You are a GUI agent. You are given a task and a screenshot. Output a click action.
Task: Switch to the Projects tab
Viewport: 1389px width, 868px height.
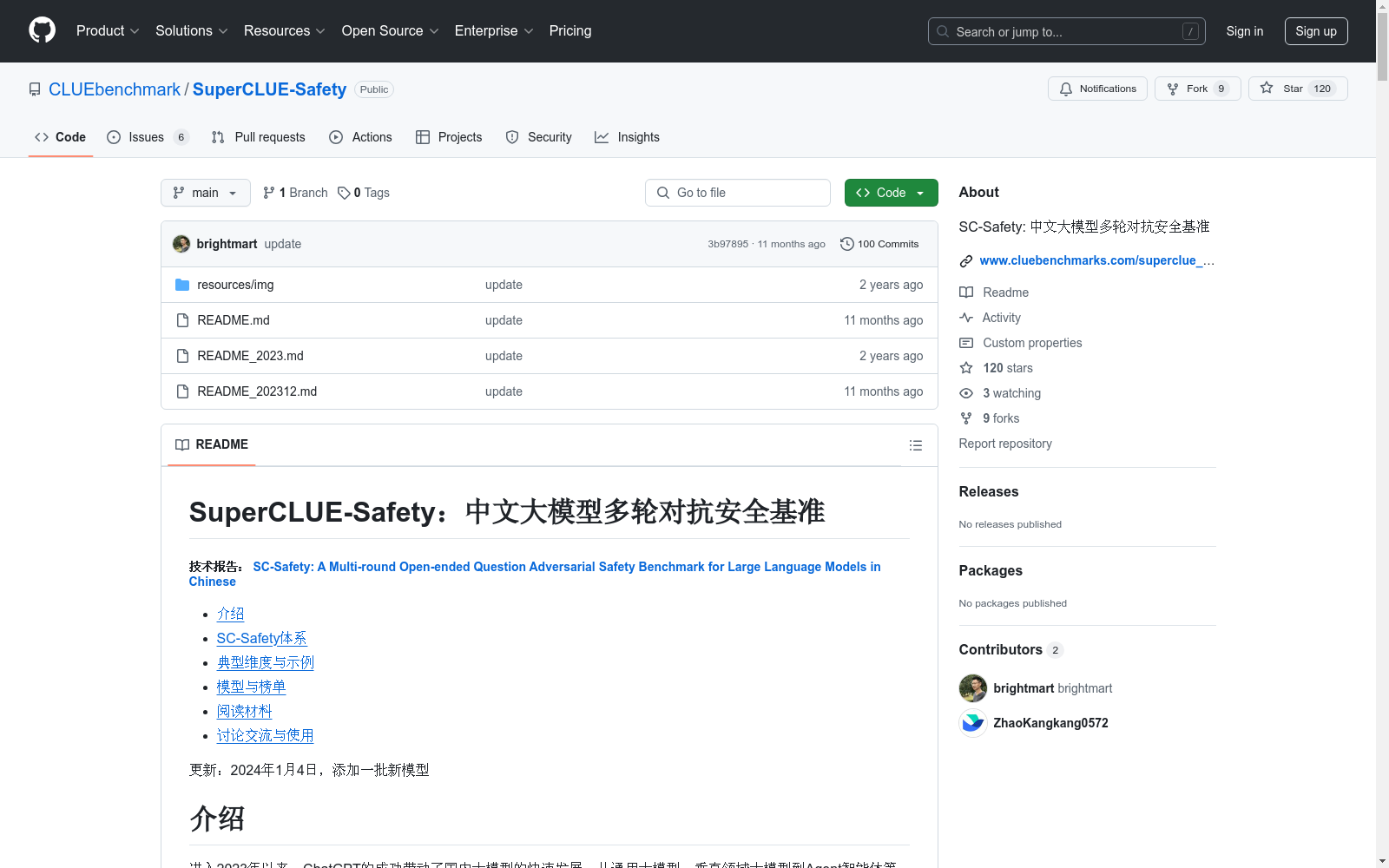pyautogui.click(x=449, y=137)
